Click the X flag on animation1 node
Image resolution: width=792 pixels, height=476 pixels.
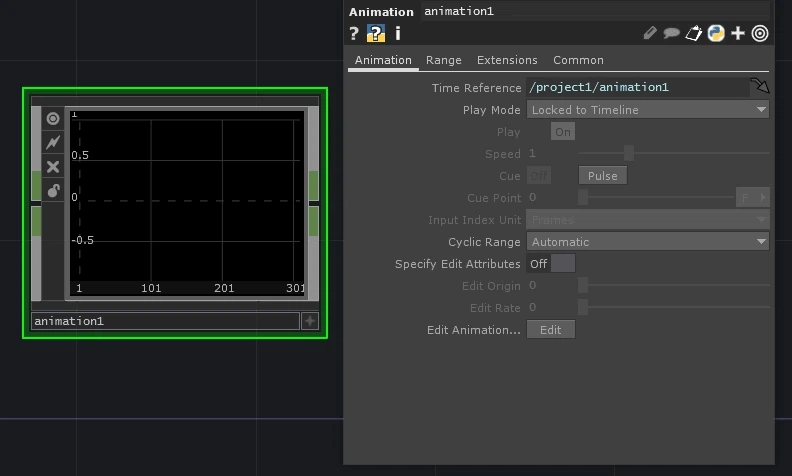pos(53,166)
